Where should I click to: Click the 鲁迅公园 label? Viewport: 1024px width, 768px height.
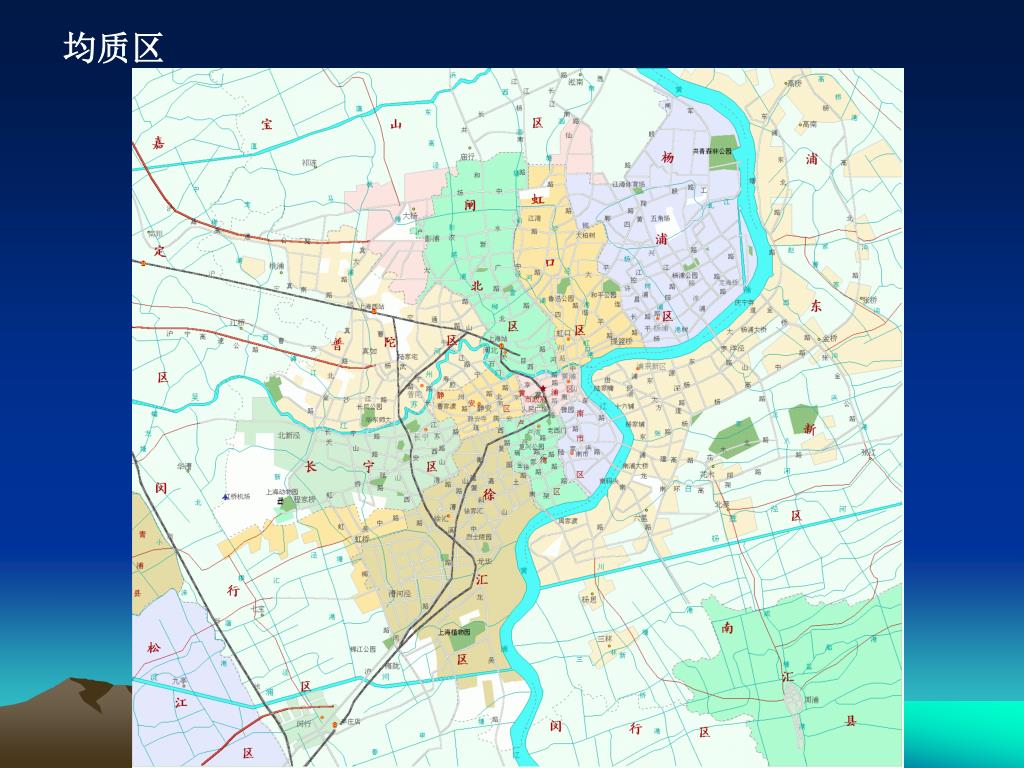[x=562, y=298]
